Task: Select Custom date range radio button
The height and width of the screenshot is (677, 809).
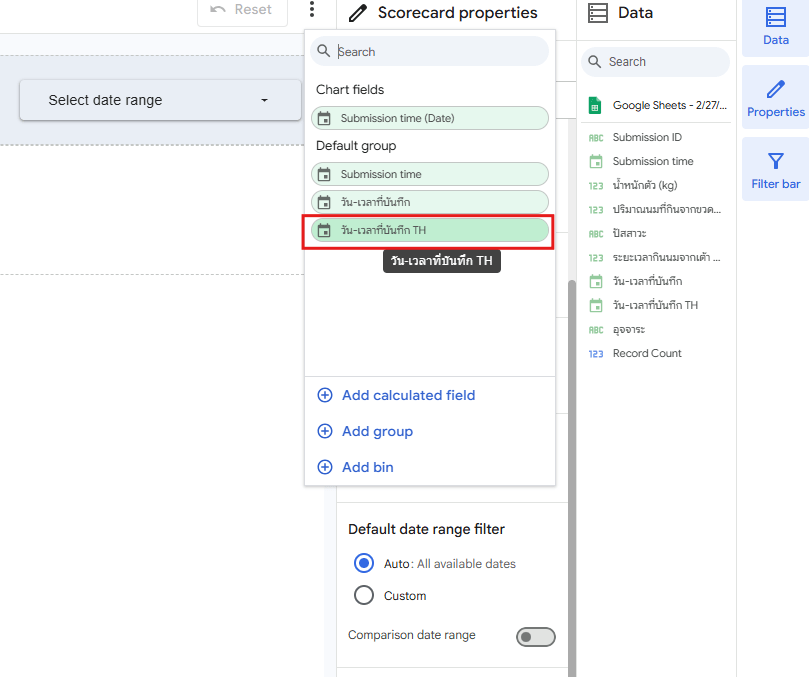Action: (x=364, y=595)
